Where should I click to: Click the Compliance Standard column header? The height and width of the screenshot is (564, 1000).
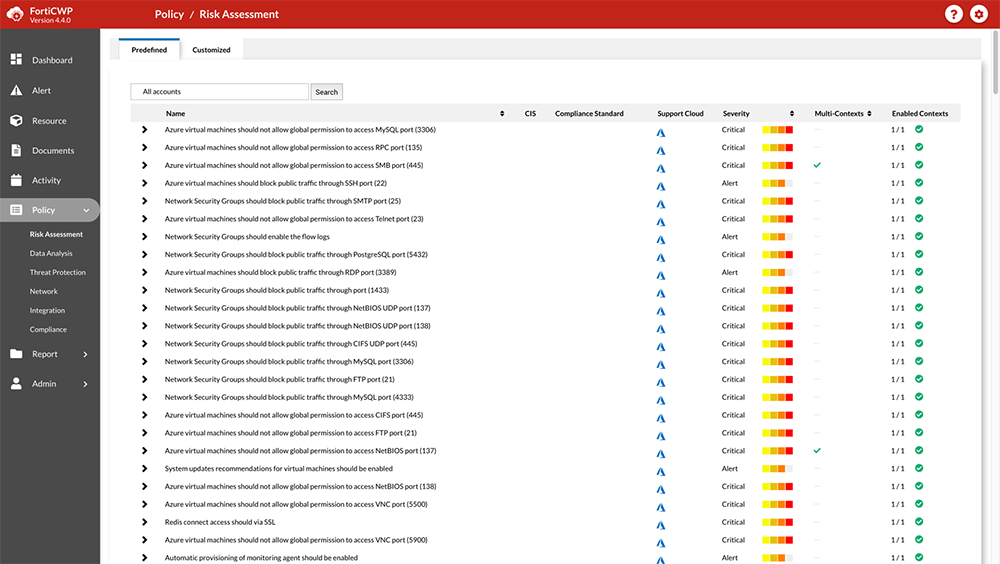tap(589, 114)
